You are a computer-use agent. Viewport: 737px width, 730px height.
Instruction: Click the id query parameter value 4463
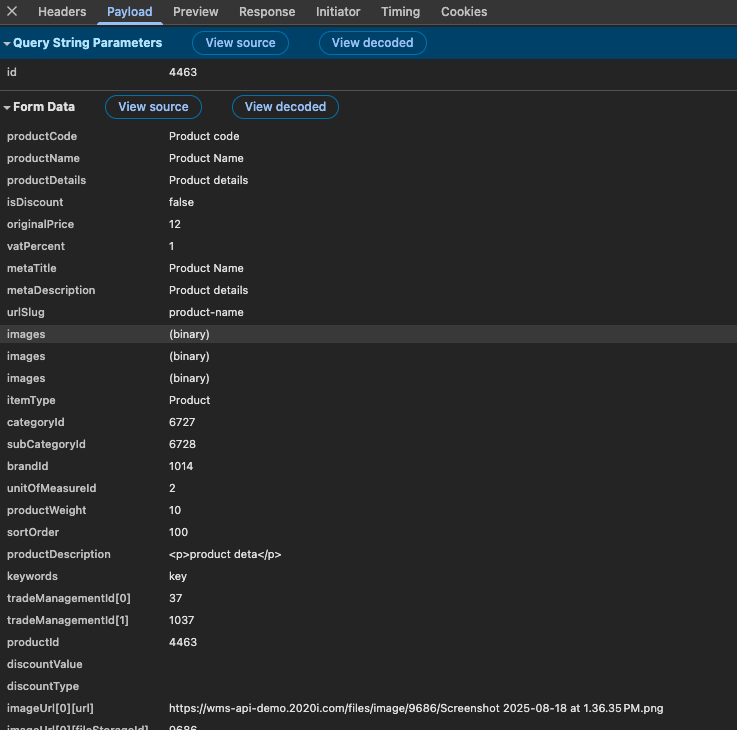[183, 73]
